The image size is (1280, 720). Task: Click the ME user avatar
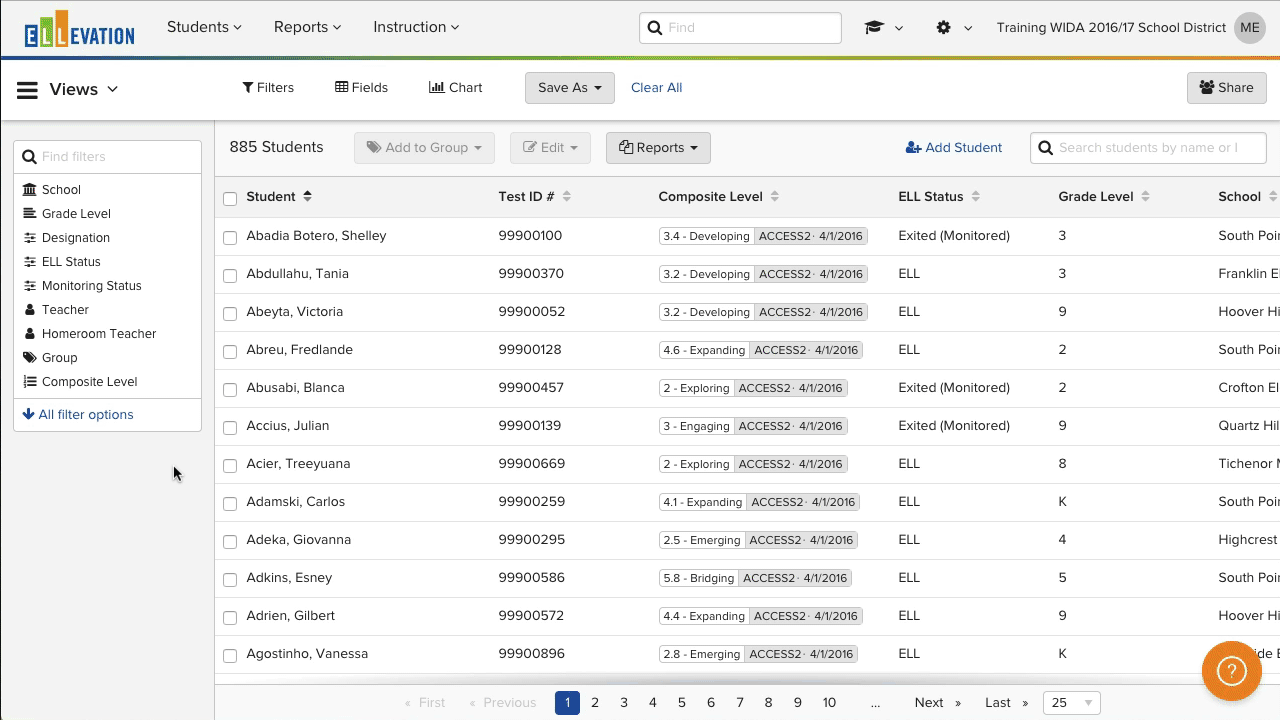(x=1250, y=28)
